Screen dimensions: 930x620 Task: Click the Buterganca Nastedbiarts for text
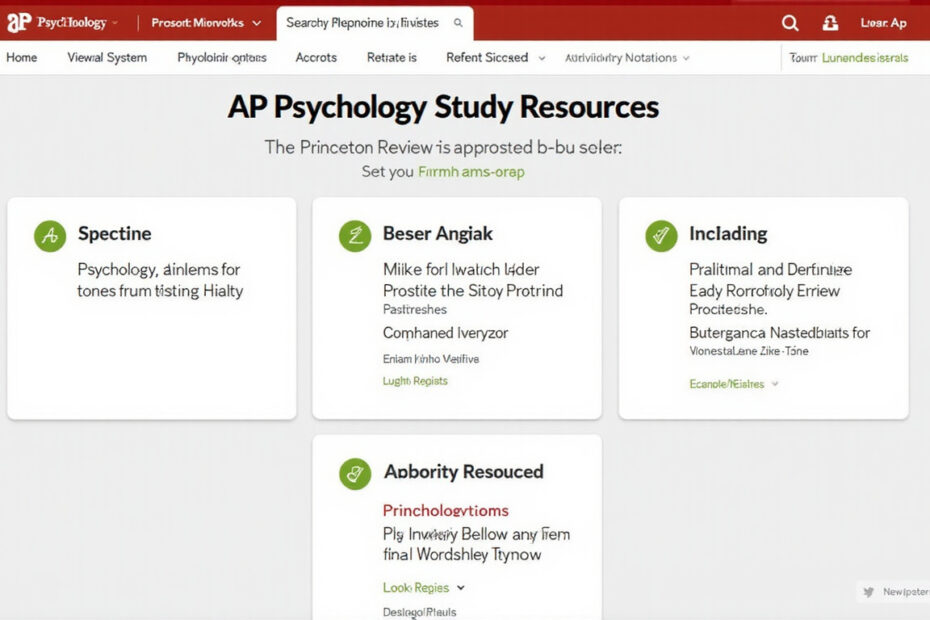coord(779,333)
